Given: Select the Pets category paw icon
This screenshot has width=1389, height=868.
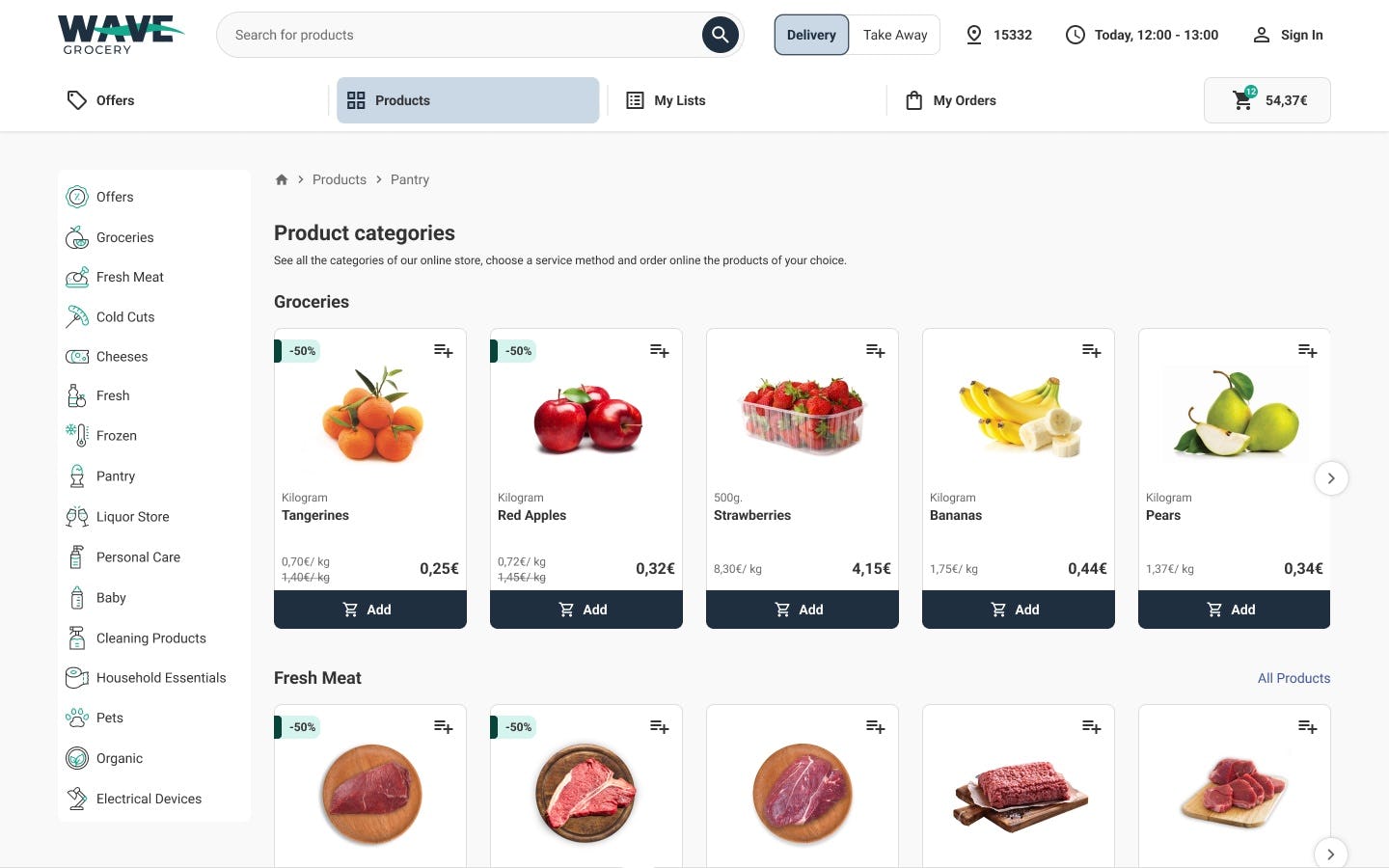Looking at the screenshot, I should pyautogui.click(x=76, y=718).
